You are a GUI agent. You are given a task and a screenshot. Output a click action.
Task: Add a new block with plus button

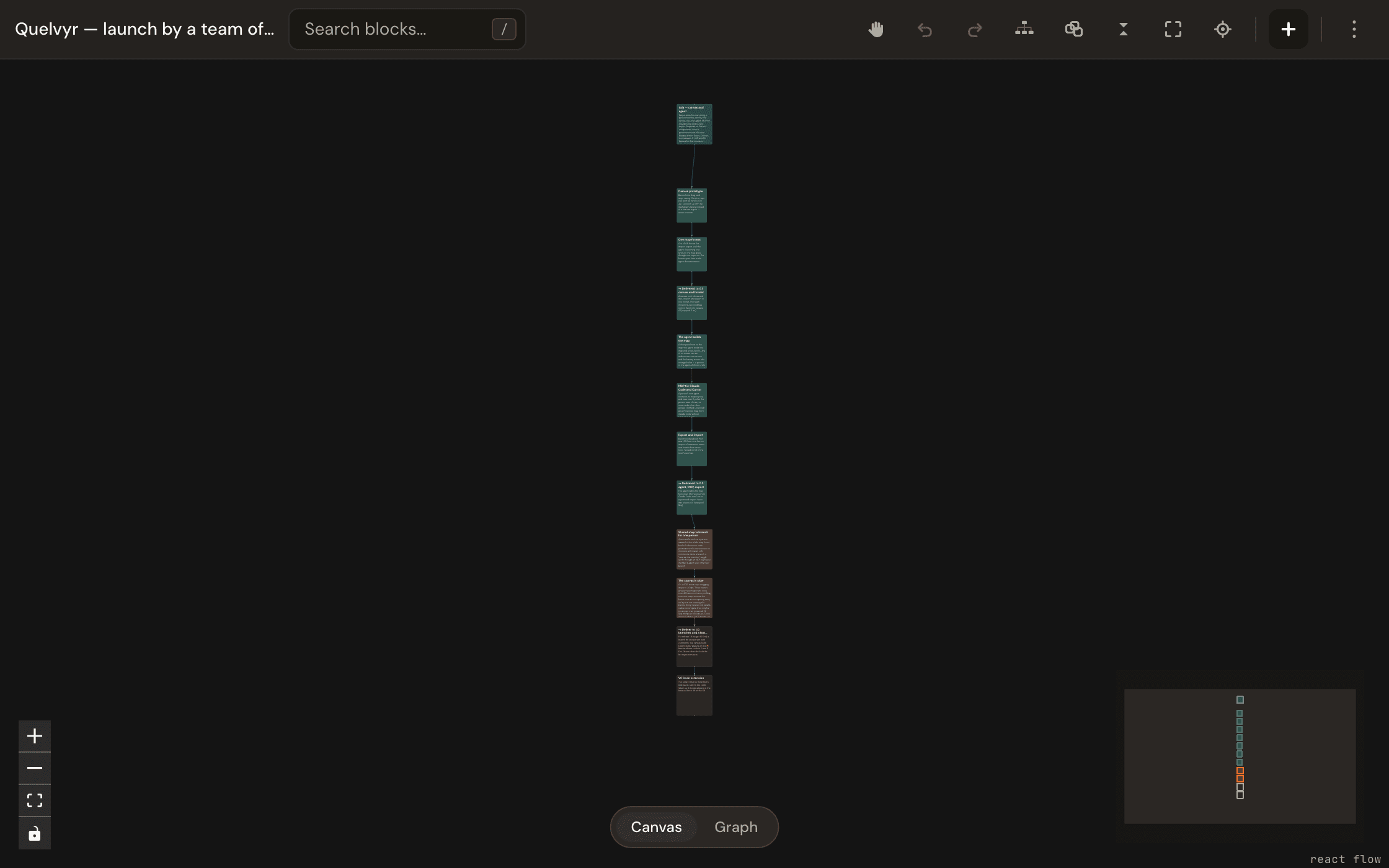[1289, 29]
